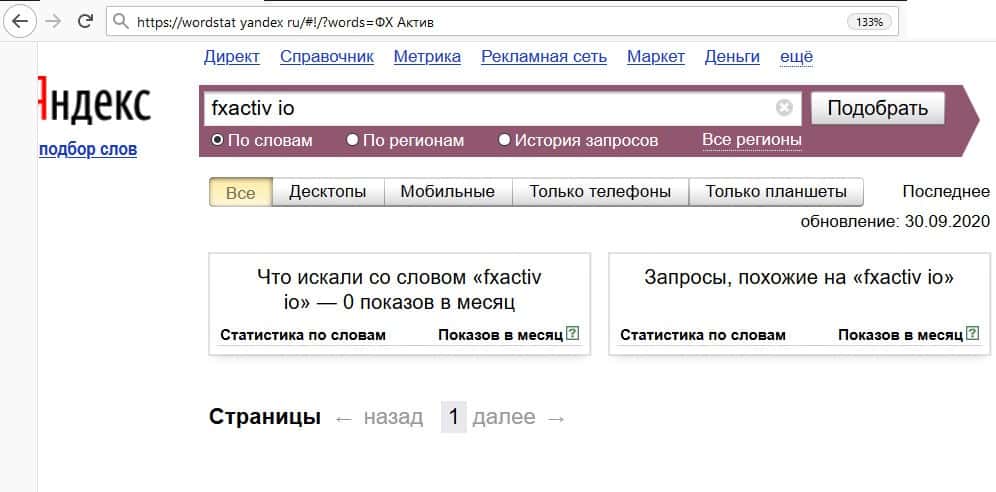Open the Метрика link
Screen dimensions: 996x492
427,57
